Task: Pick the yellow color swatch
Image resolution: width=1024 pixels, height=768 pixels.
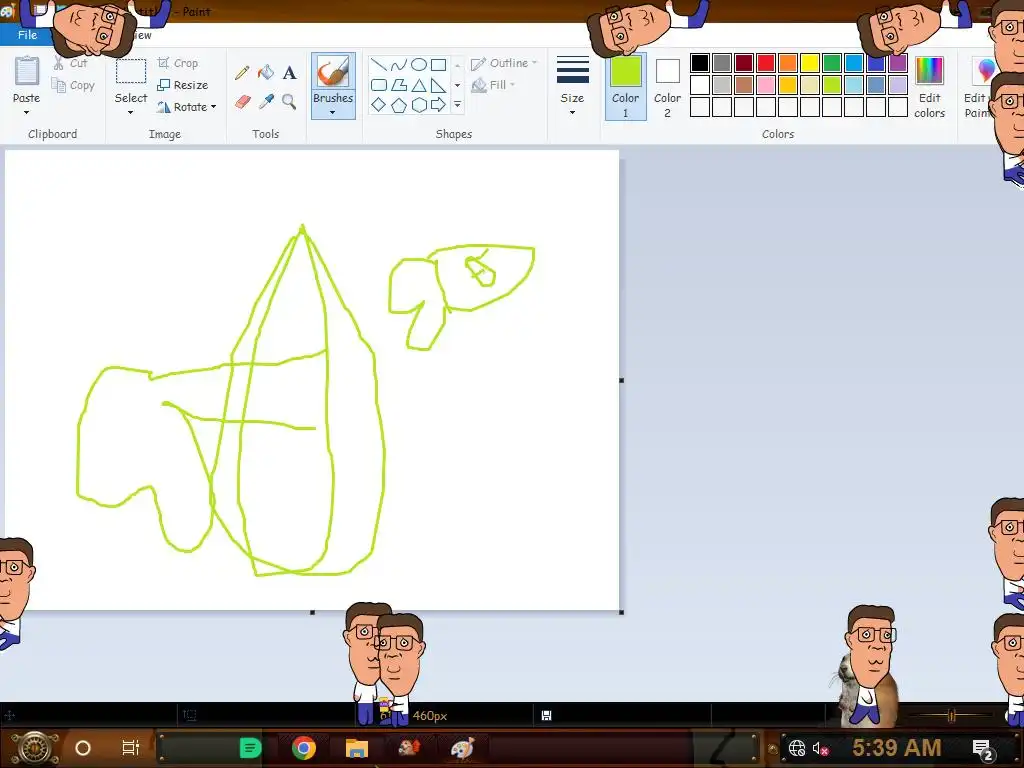Action: (x=810, y=63)
